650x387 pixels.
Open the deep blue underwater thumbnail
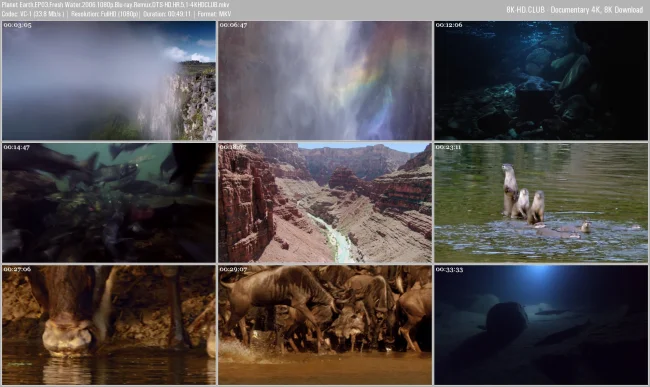[x=541, y=325]
